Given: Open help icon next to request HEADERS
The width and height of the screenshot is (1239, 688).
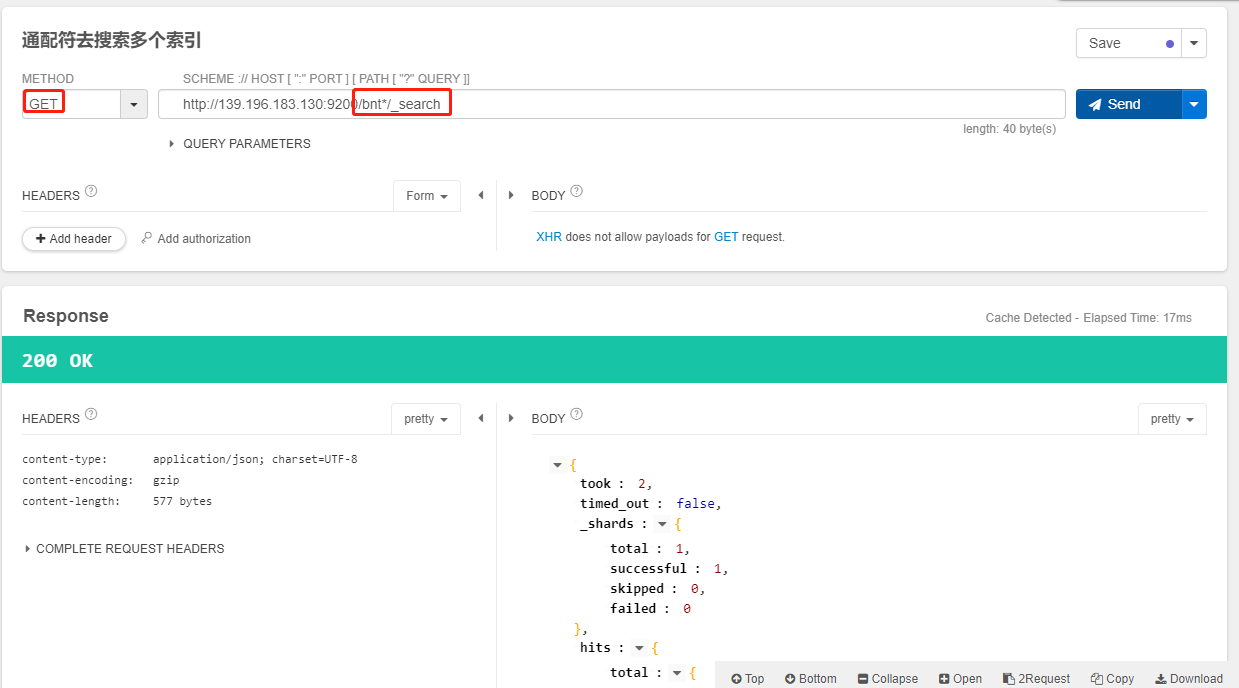Looking at the screenshot, I should (x=91, y=191).
